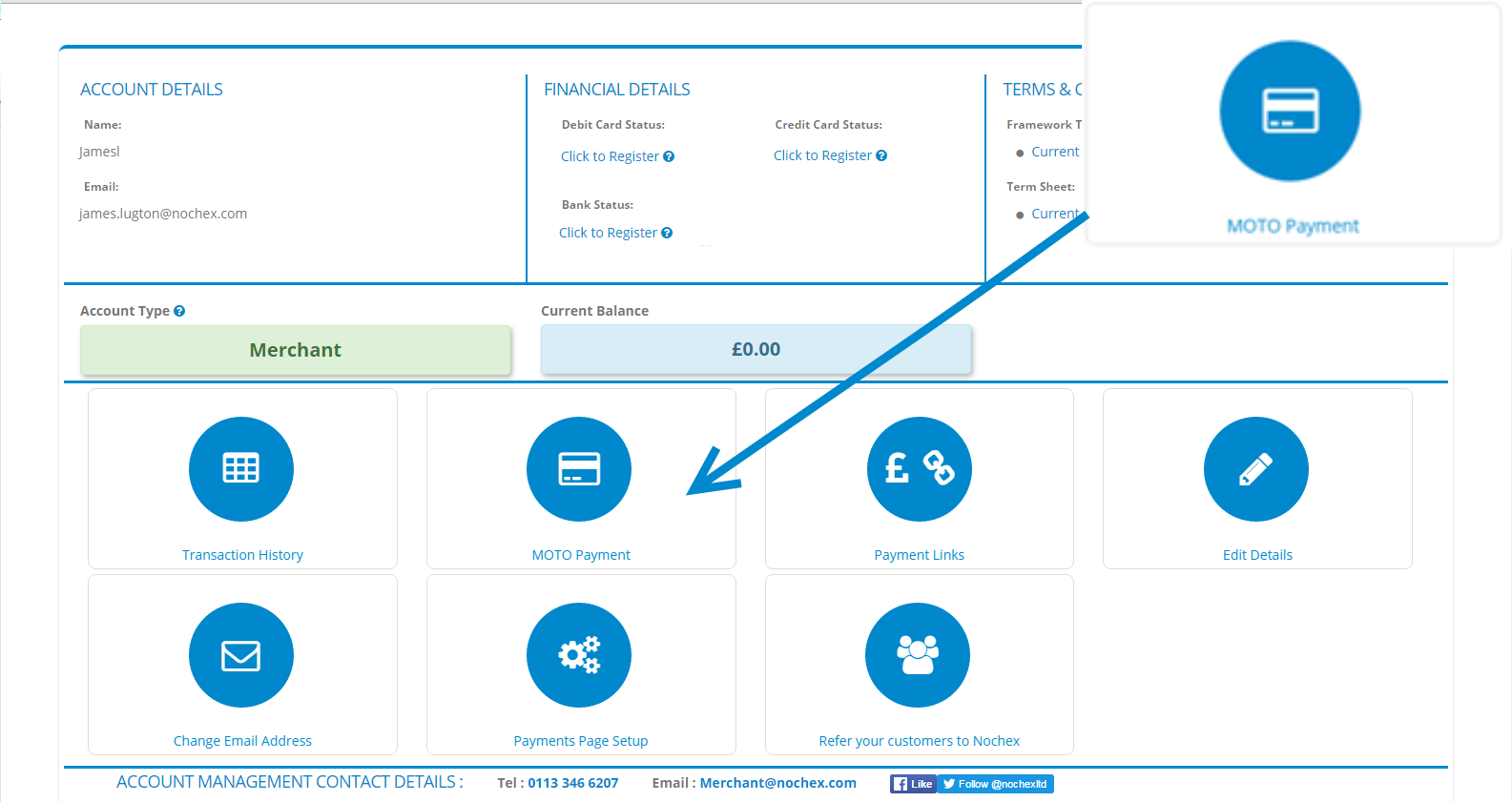
Task: Show help for Debit Card Click to Register
Action: click(669, 156)
